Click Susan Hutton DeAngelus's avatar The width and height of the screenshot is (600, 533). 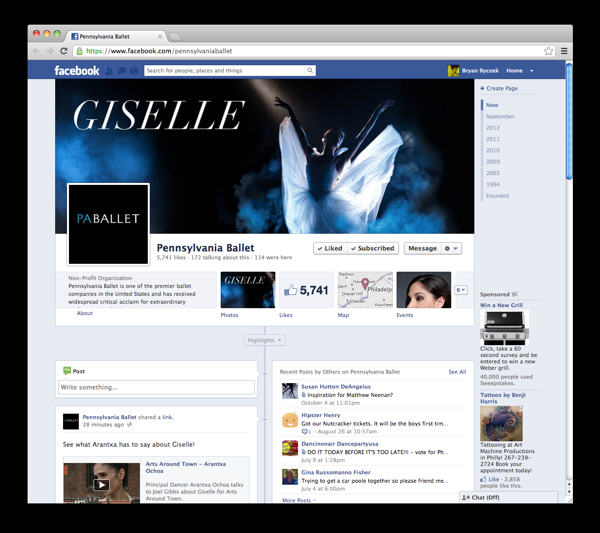coord(290,391)
